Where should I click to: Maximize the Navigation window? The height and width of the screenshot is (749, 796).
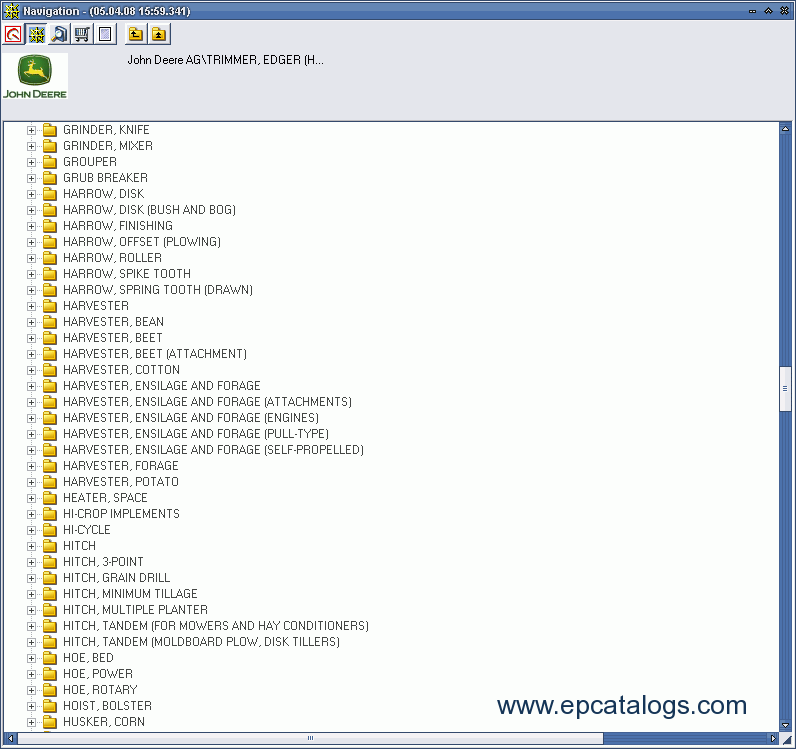click(769, 11)
